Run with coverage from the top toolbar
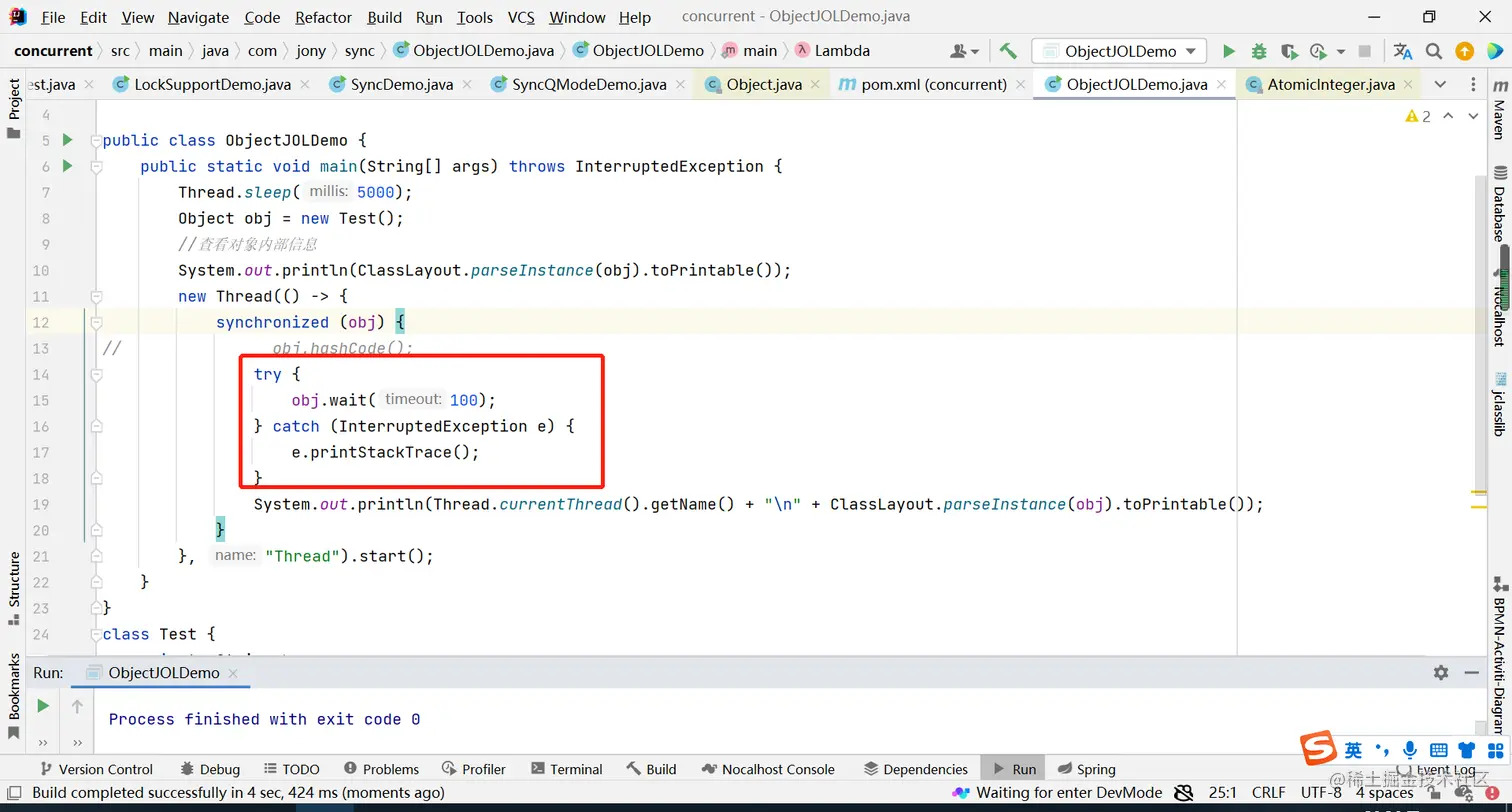Screen dimensions: 1512x812 coord(1289,51)
